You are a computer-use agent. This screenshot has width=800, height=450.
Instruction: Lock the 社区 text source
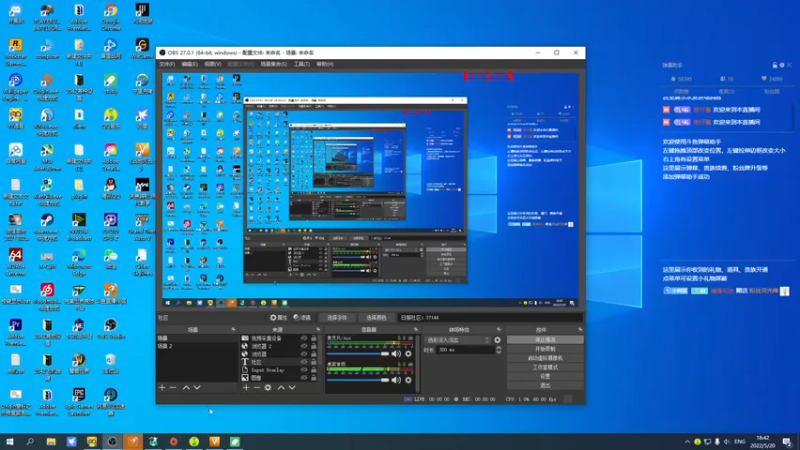tap(314, 362)
